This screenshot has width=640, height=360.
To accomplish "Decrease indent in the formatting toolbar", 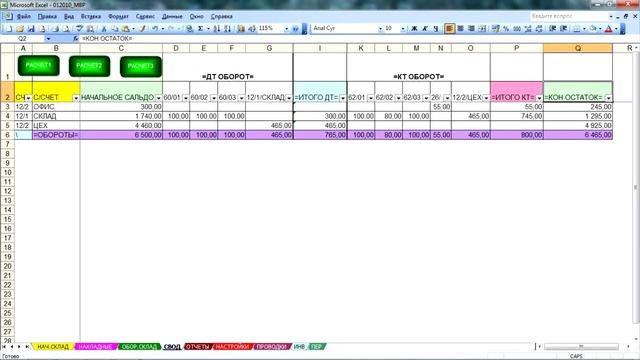I will point(553,29).
